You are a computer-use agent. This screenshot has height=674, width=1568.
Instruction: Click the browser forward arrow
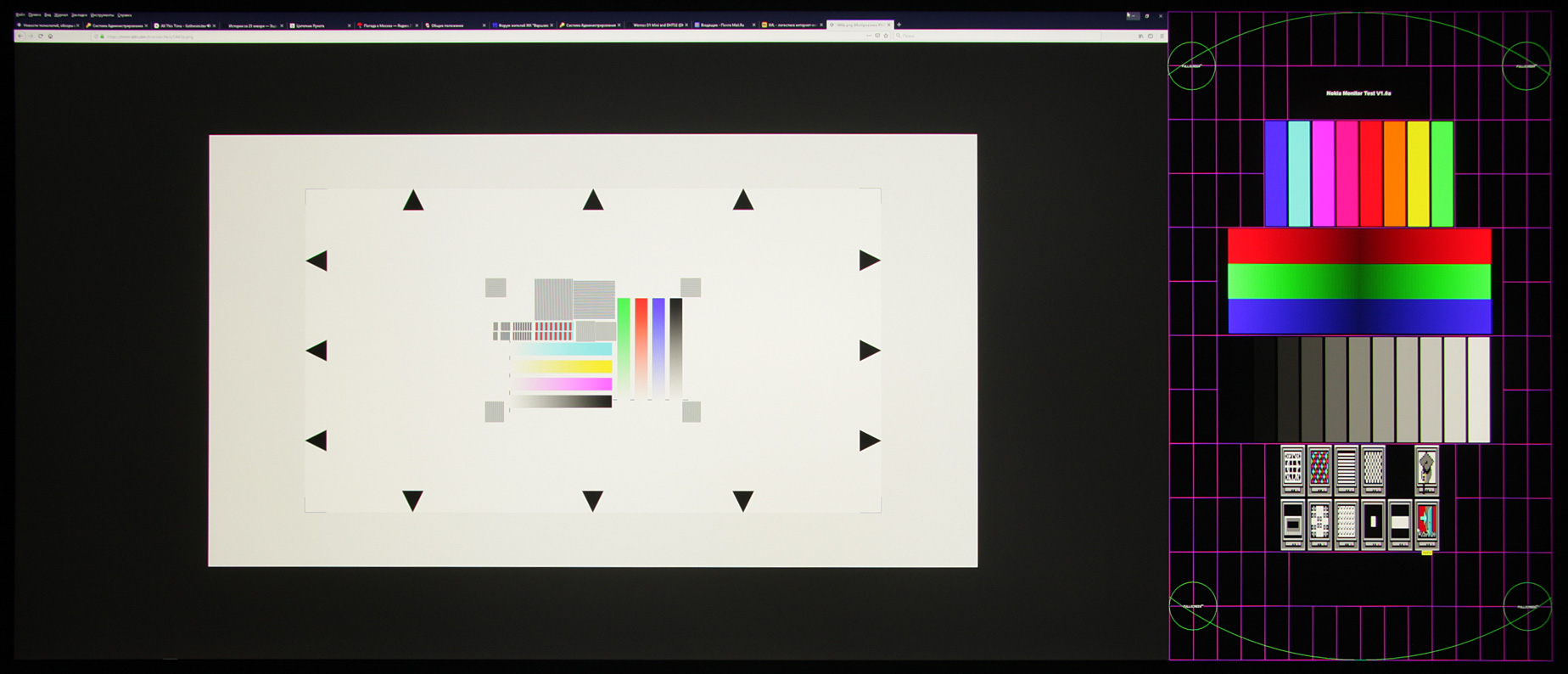pos(31,36)
